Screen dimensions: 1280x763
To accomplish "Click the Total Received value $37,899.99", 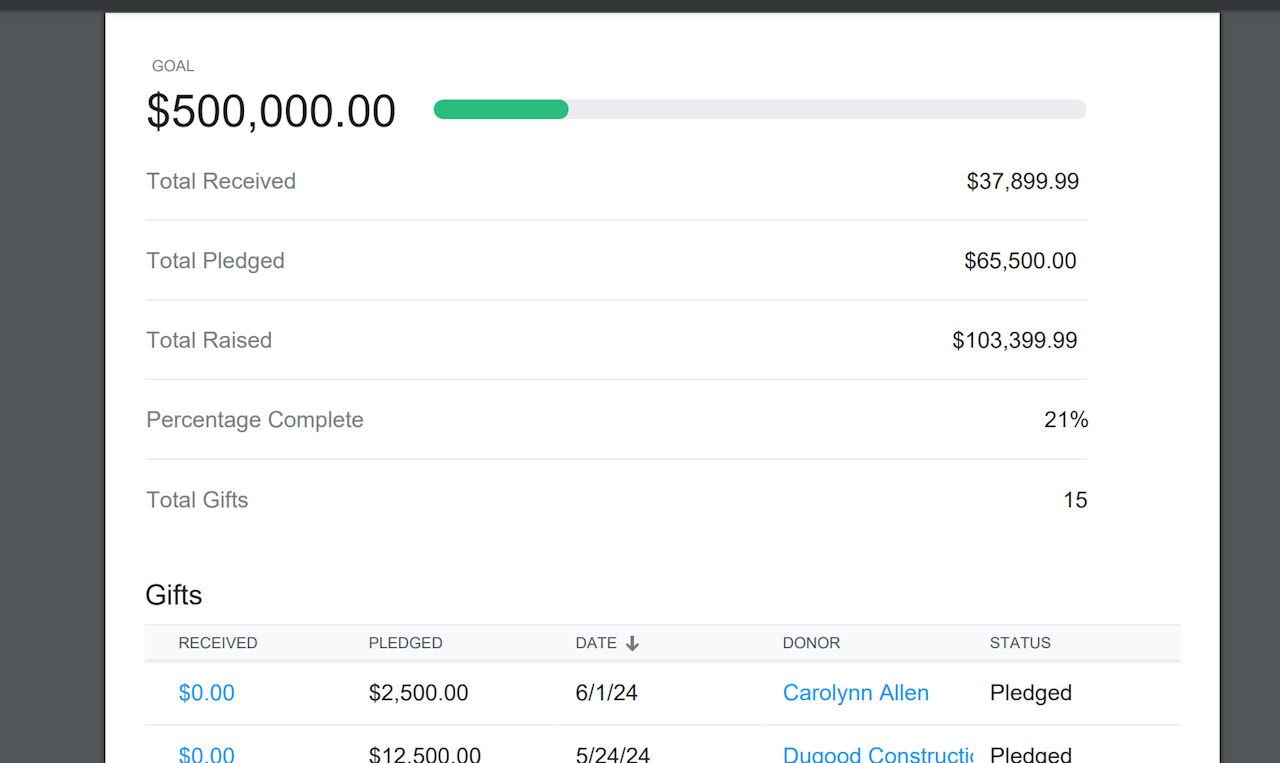I will 1022,181.
